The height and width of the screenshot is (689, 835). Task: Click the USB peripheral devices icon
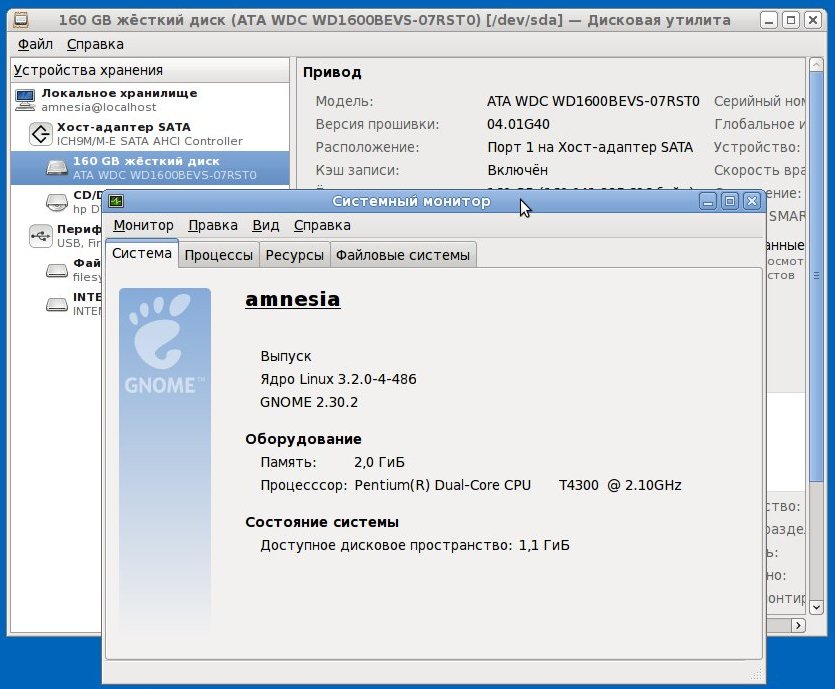coord(40,235)
